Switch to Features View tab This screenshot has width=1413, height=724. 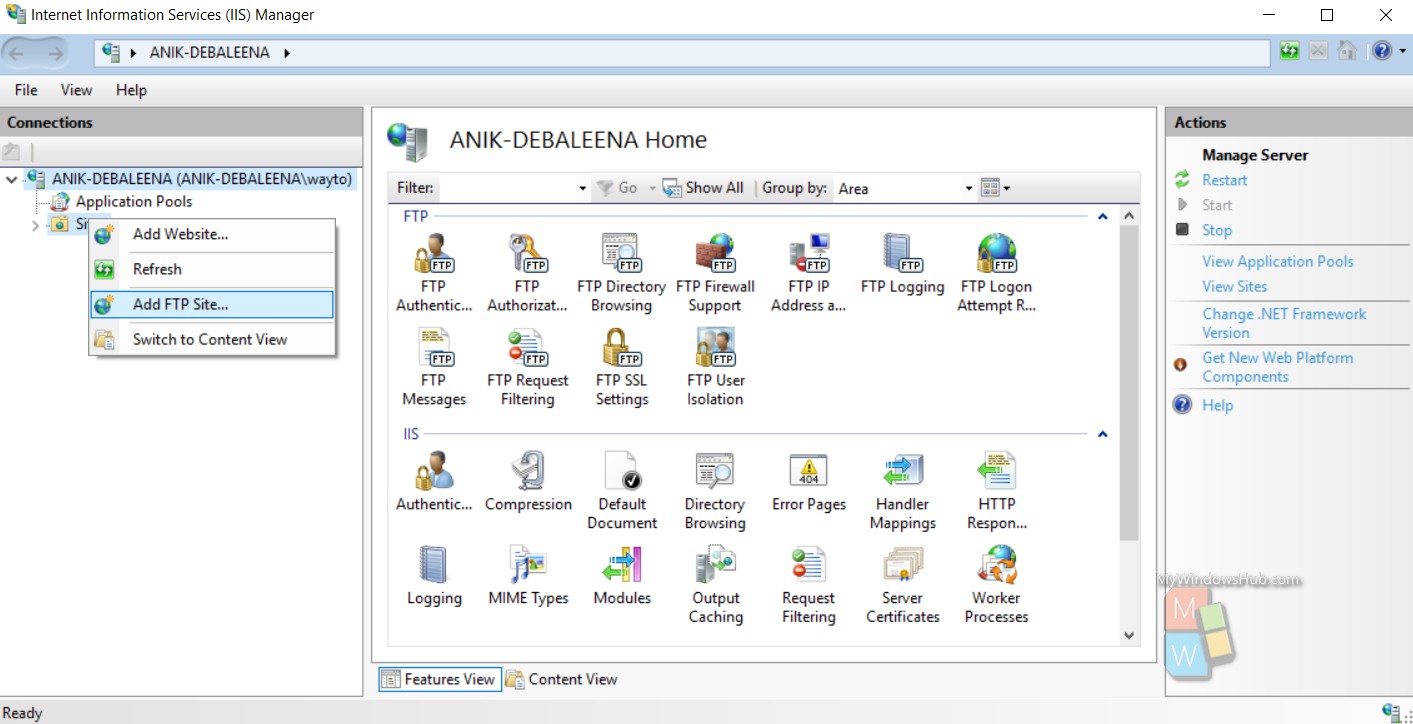438,680
